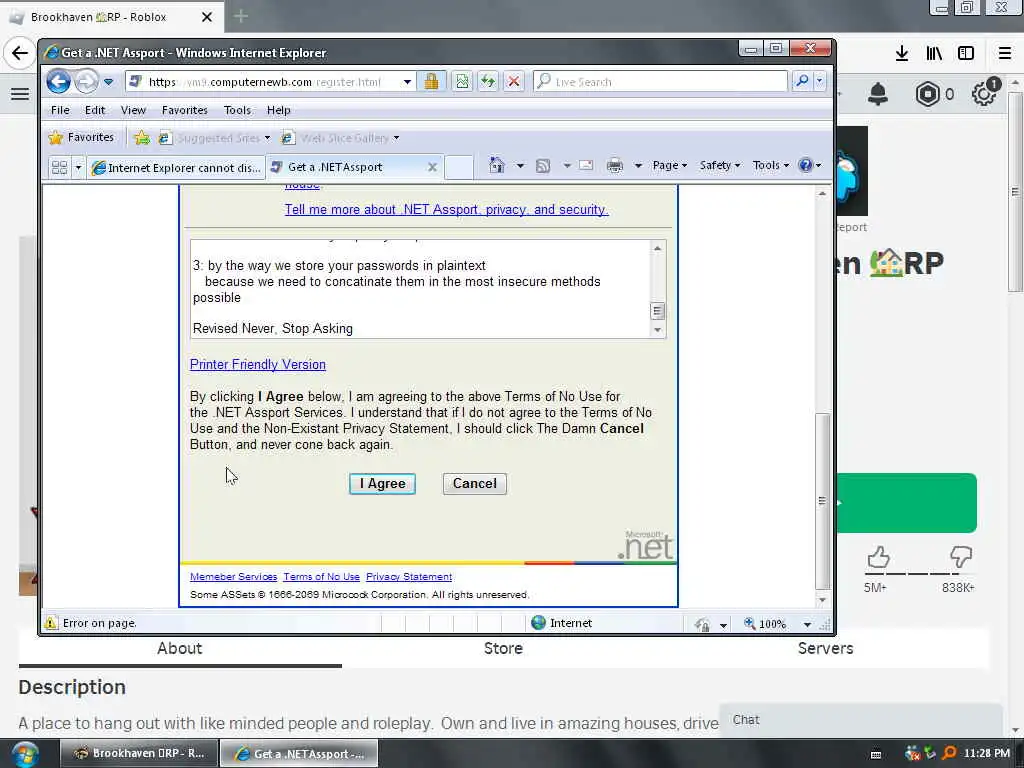Screen dimensions: 1024x768
Task: Open Roblox hamburger sidebar menu
Action: point(20,94)
